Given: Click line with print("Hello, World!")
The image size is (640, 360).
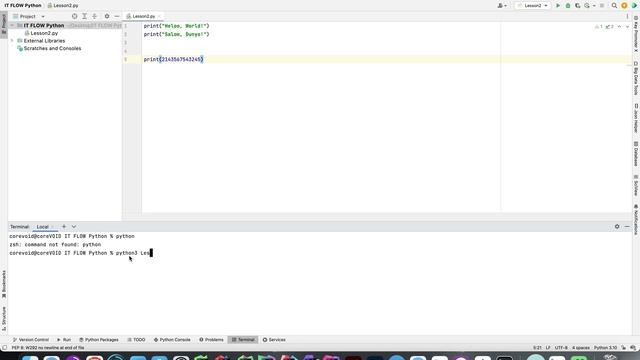Looking at the screenshot, I should point(176,26).
